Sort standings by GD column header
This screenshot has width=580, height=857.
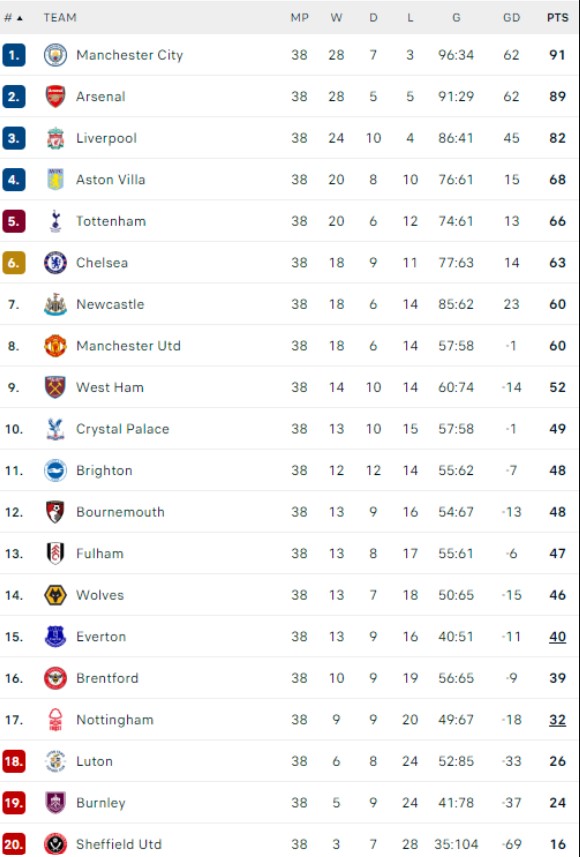512,18
